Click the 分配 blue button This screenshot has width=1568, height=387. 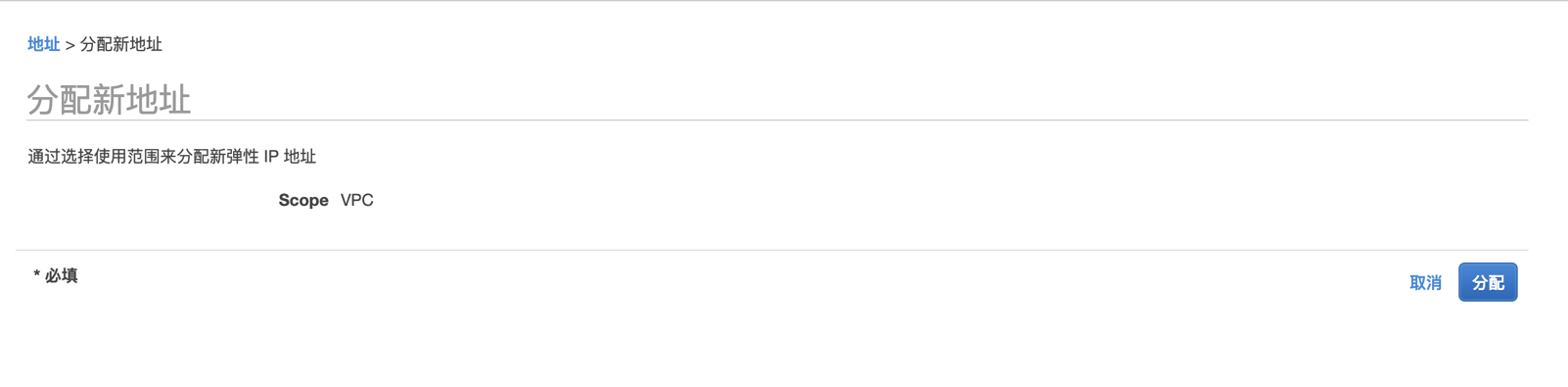pyautogui.click(x=1488, y=282)
